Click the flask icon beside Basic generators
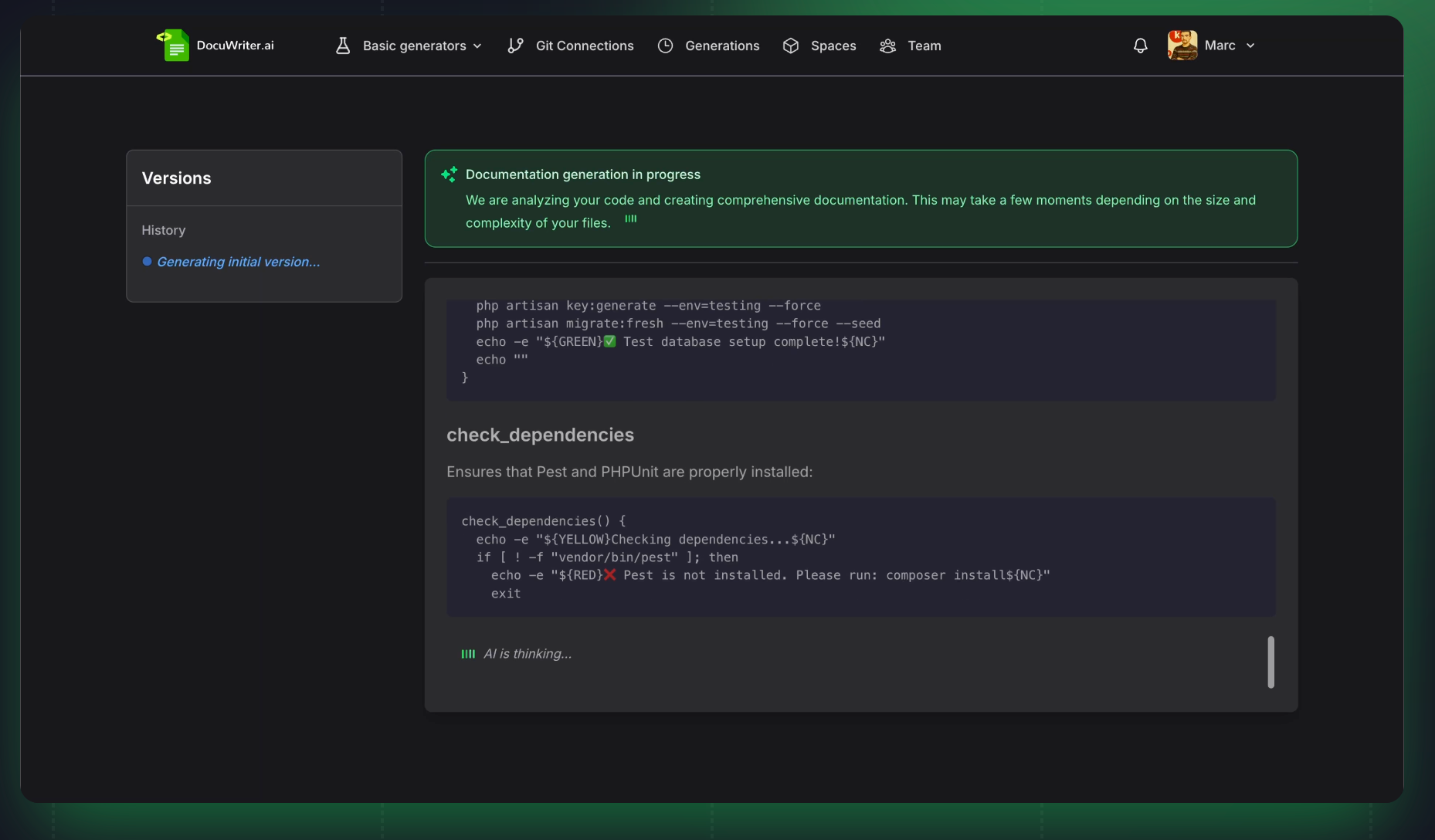The width and height of the screenshot is (1435, 840). [x=343, y=46]
